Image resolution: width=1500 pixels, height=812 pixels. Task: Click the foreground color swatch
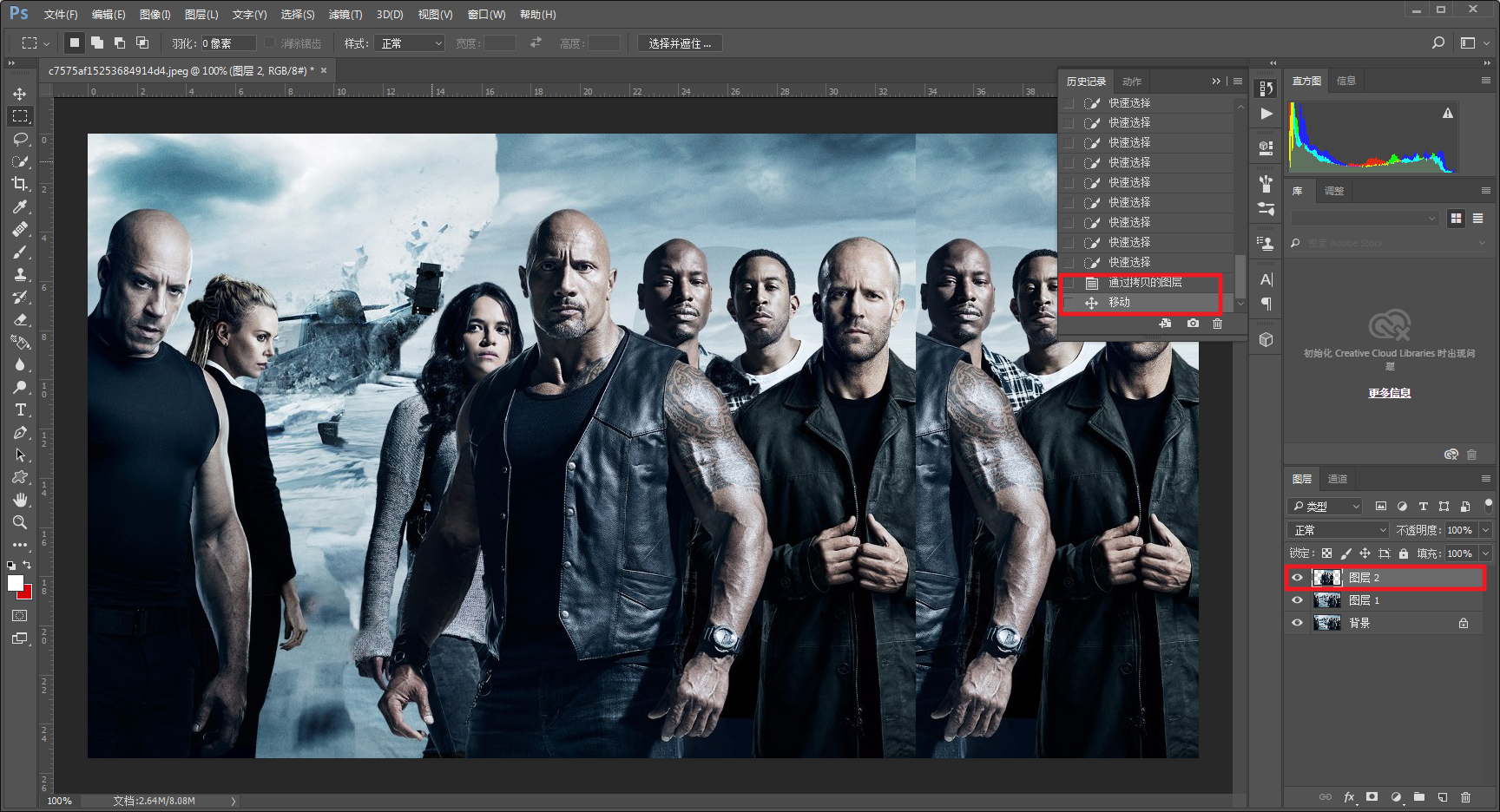pyautogui.click(x=16, y=583)
